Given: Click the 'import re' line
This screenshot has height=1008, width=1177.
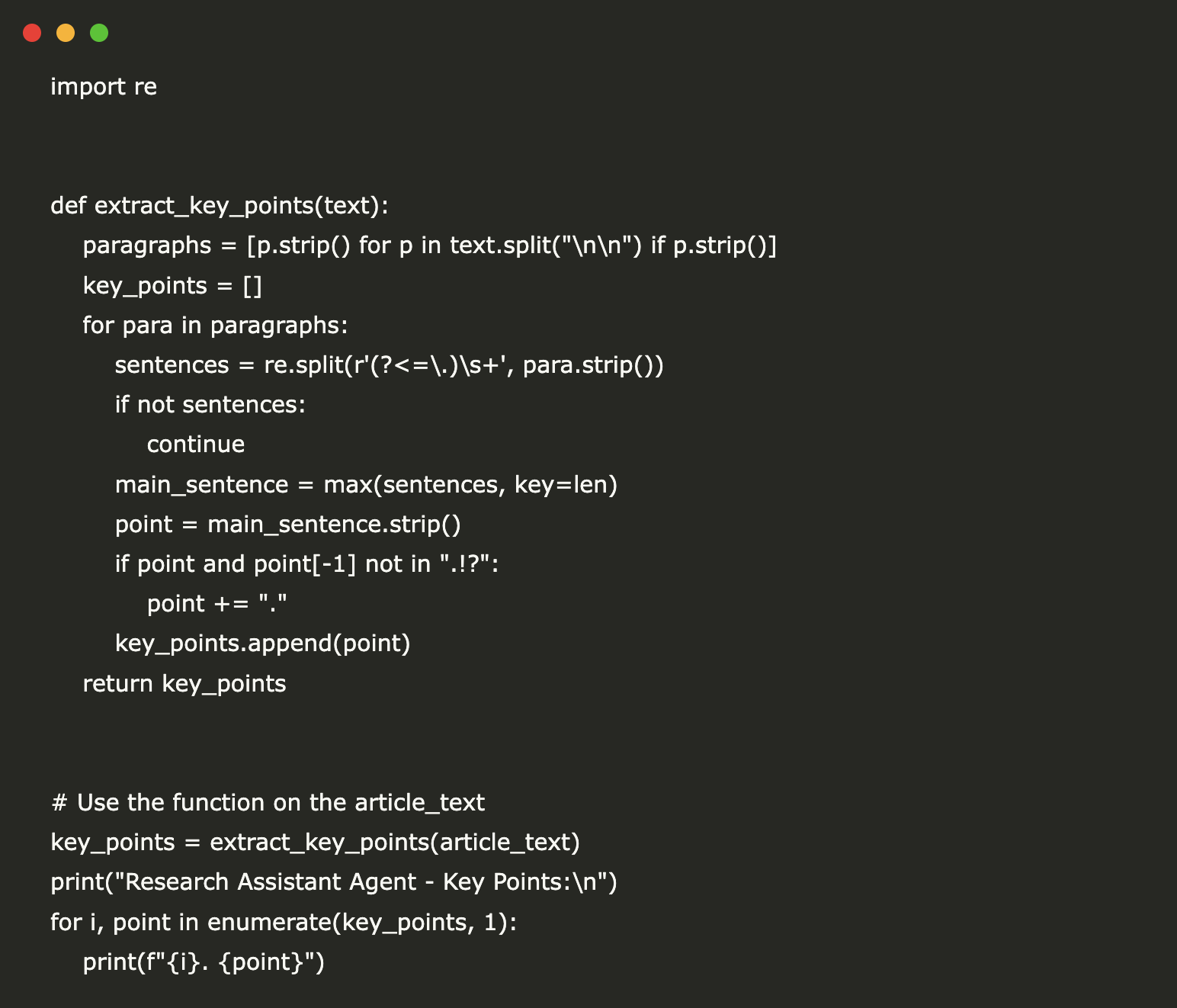Looking at the screenshot, I should pyautogui.click(x=104, y=87).
